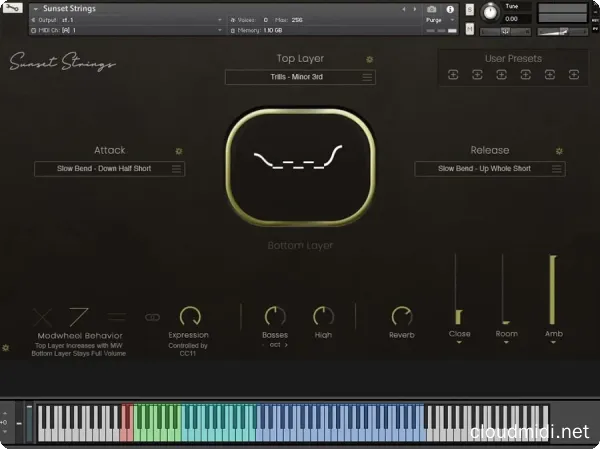The height and width of the screenshot is (449, 600).
Task: Click the keyboard minus button
Action: pyautogui.click(x=19, y=423)
